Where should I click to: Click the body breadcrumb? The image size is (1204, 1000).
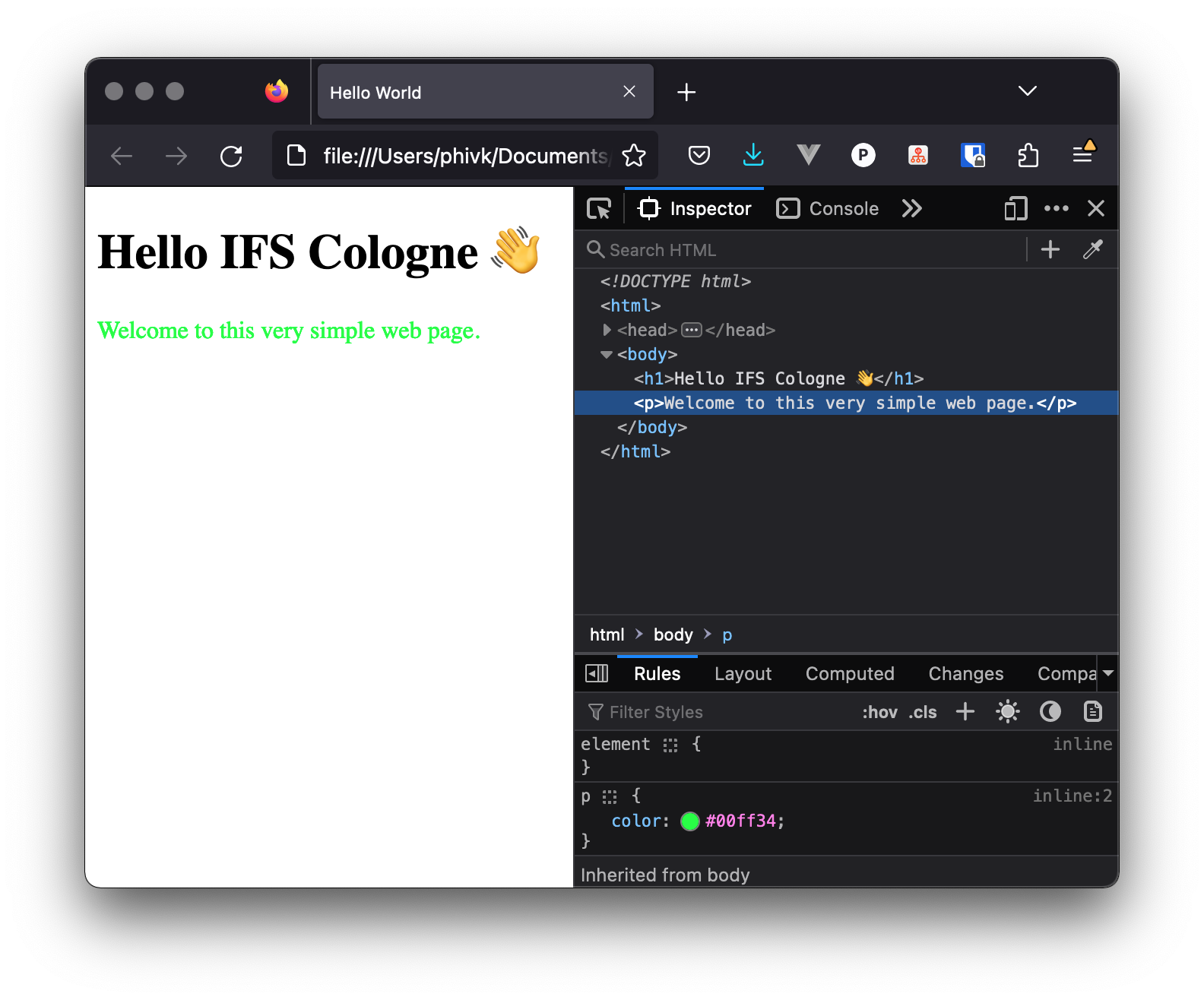click(673, 634)
